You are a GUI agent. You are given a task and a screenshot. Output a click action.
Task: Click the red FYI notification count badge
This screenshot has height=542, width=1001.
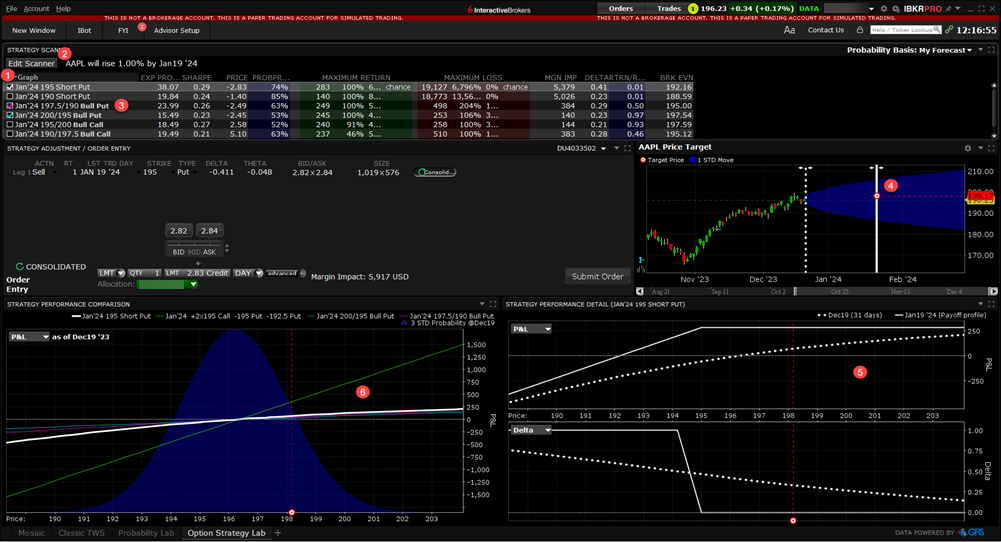(x=142, y=27)
